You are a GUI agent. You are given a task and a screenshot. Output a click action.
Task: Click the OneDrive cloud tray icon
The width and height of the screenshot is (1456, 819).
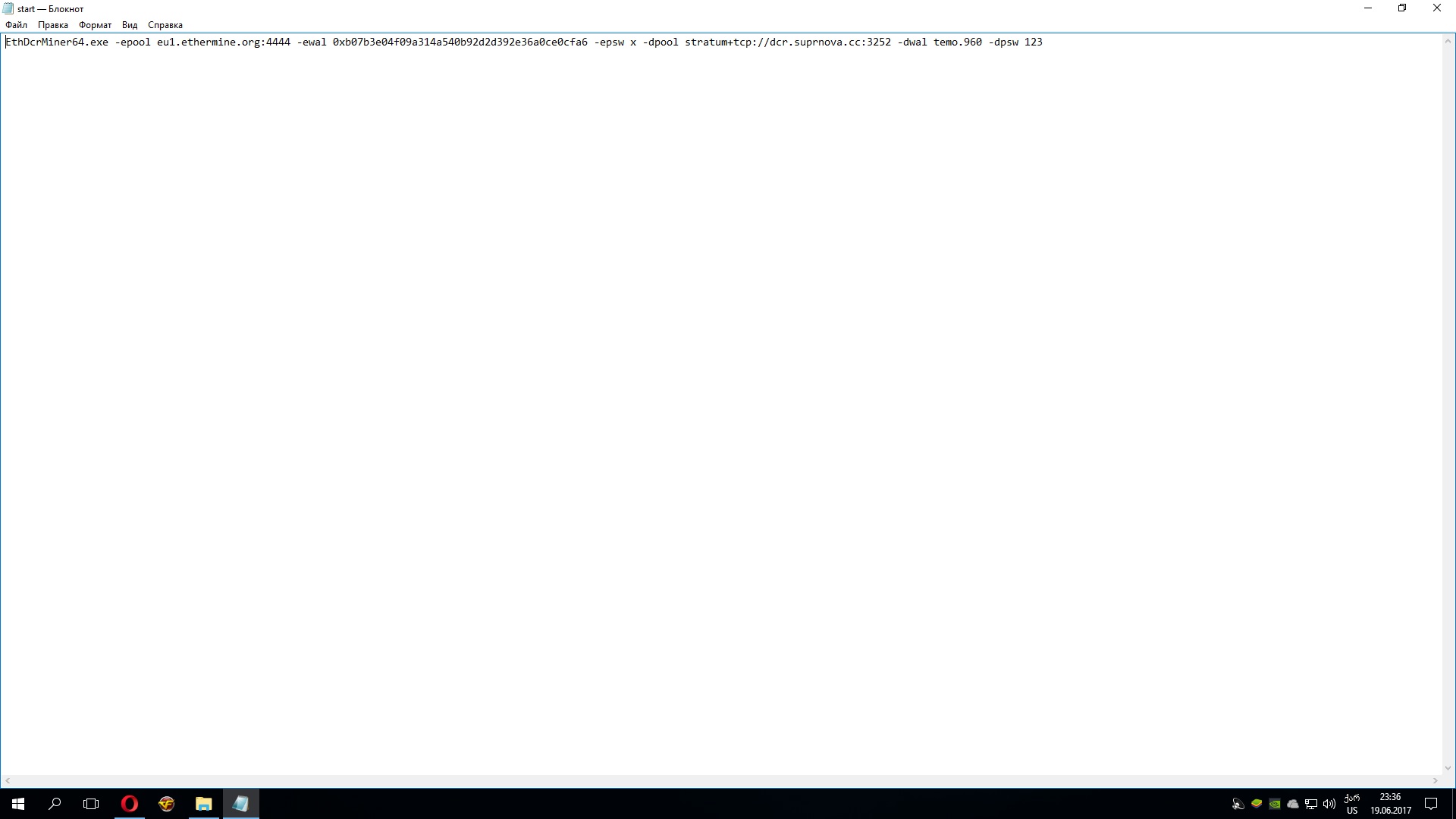coord(1293,804)
